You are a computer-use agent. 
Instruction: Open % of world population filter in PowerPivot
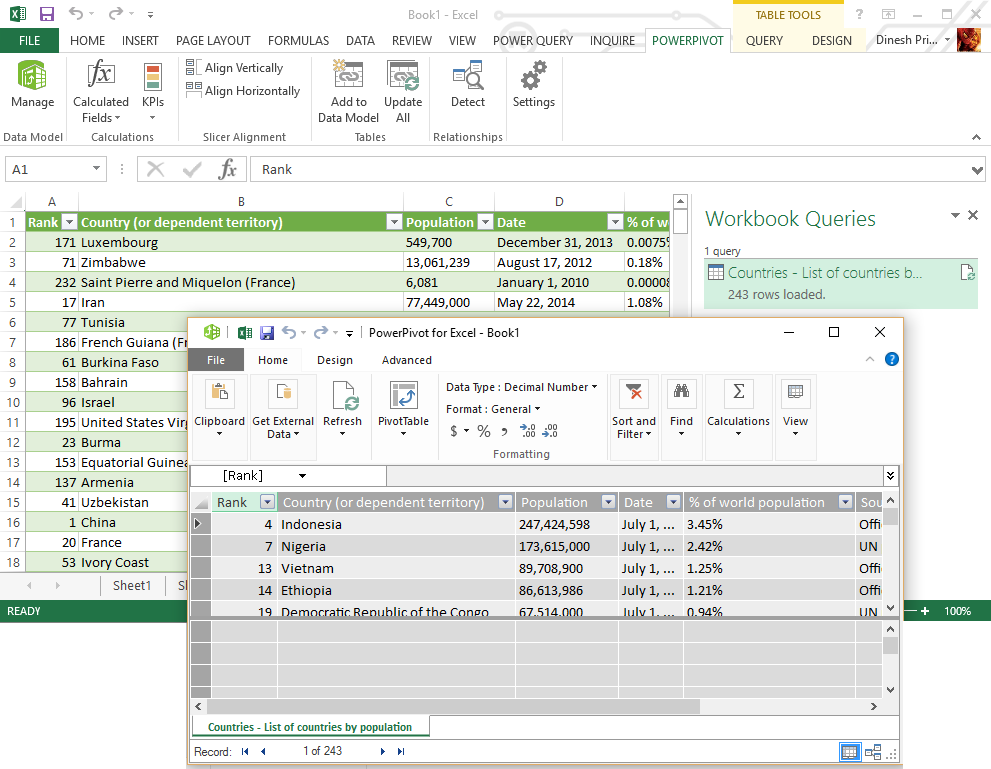(846, 502)
